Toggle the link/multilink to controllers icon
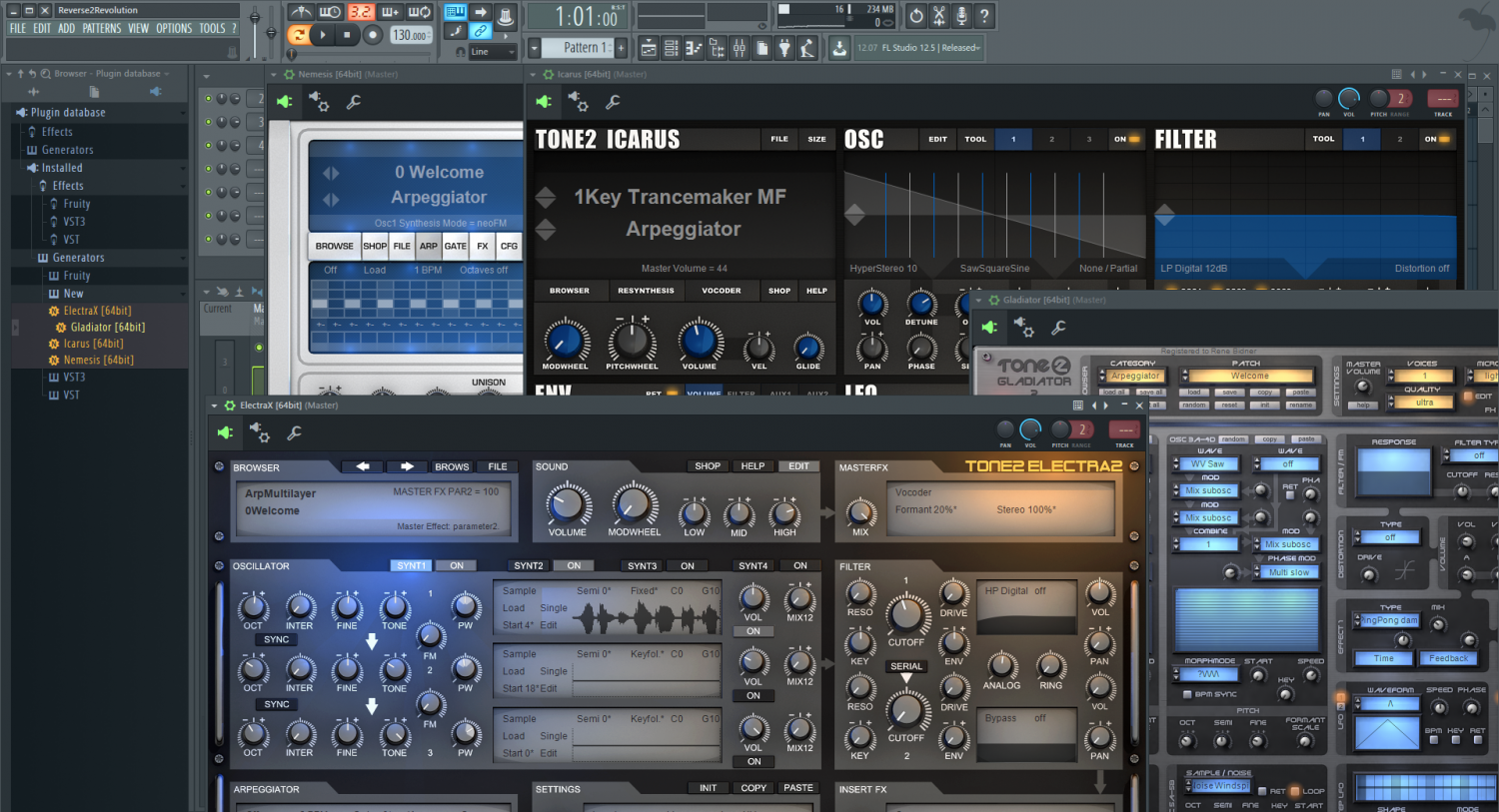This screenshot has width=1499, height=812. click(481, 32)
